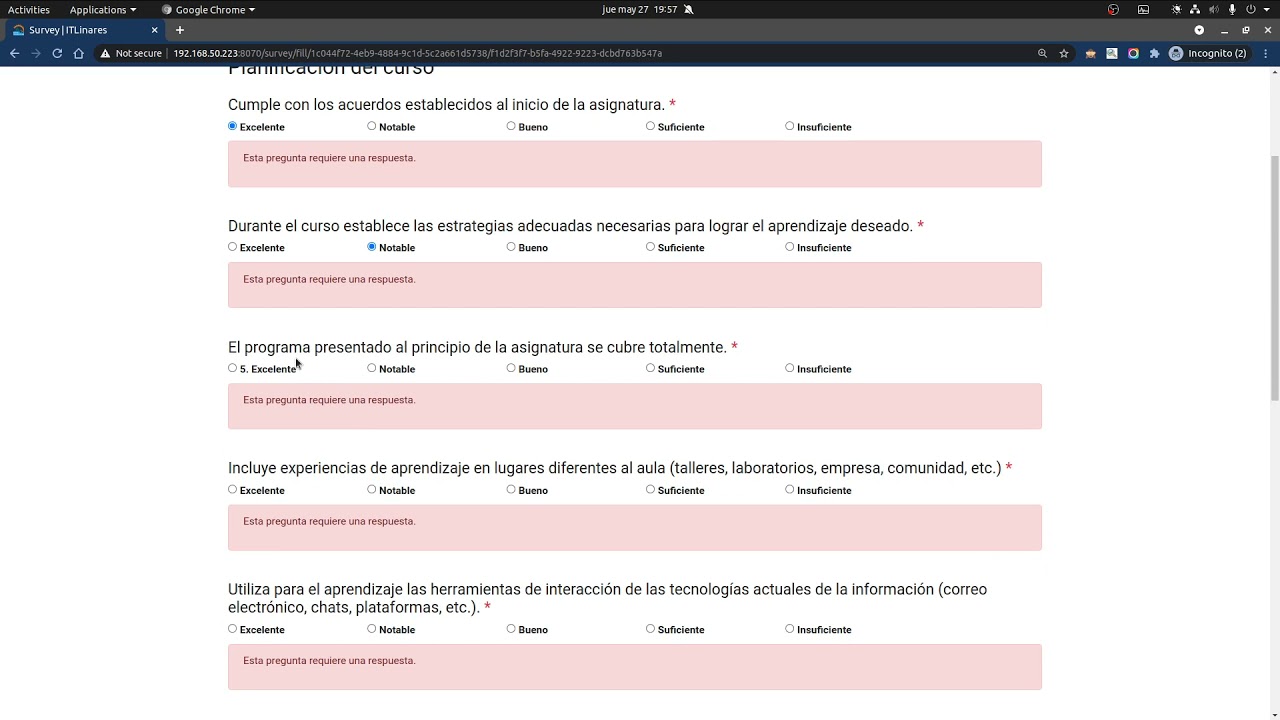Click the zoom magnifier in address bar

[x=1042, y=53]
